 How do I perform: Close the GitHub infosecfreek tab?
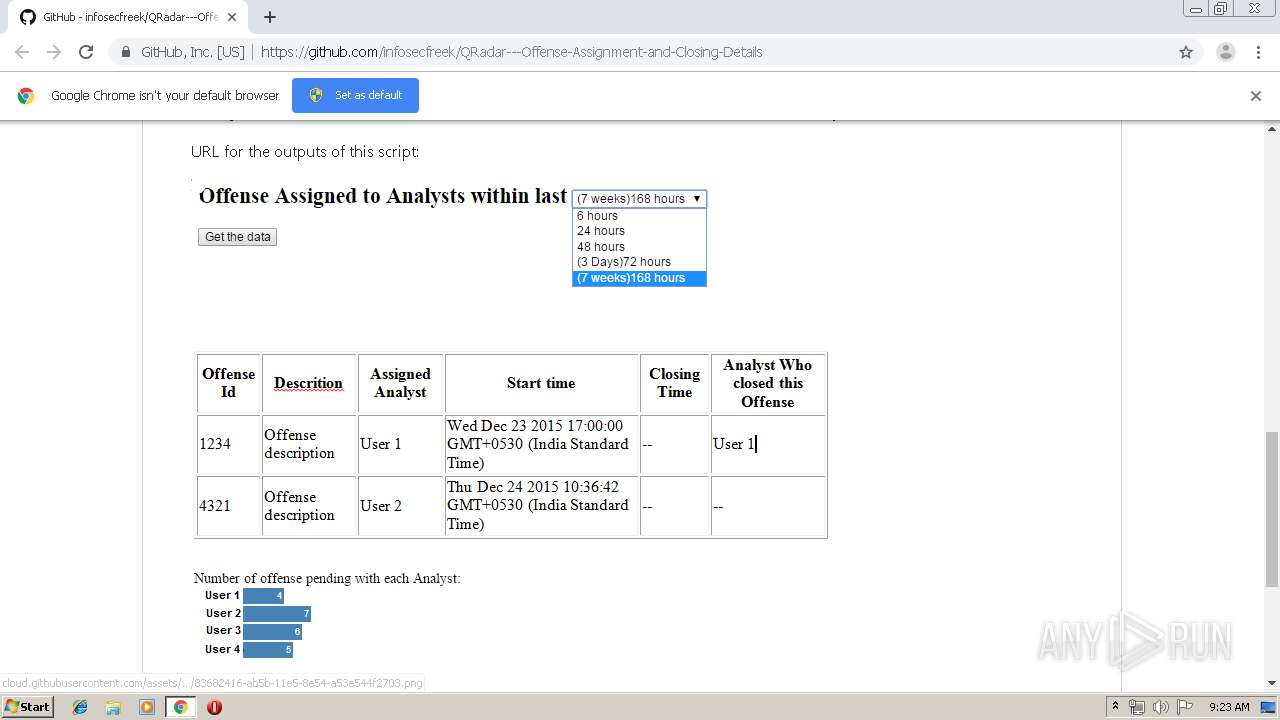232,17
